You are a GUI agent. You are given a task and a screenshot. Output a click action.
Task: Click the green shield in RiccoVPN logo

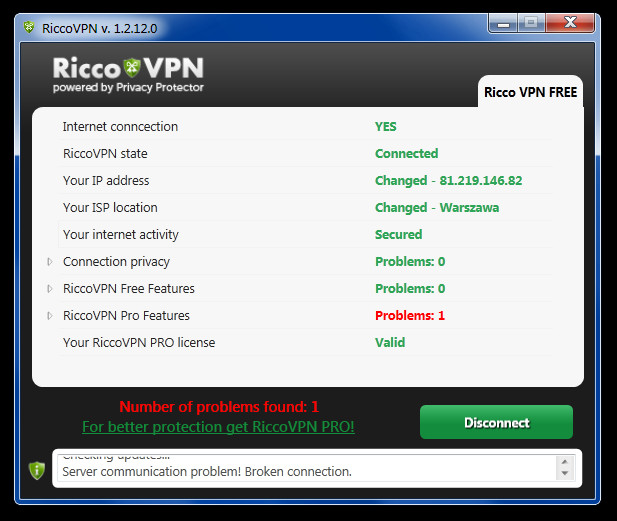click(x=132, y=68)
